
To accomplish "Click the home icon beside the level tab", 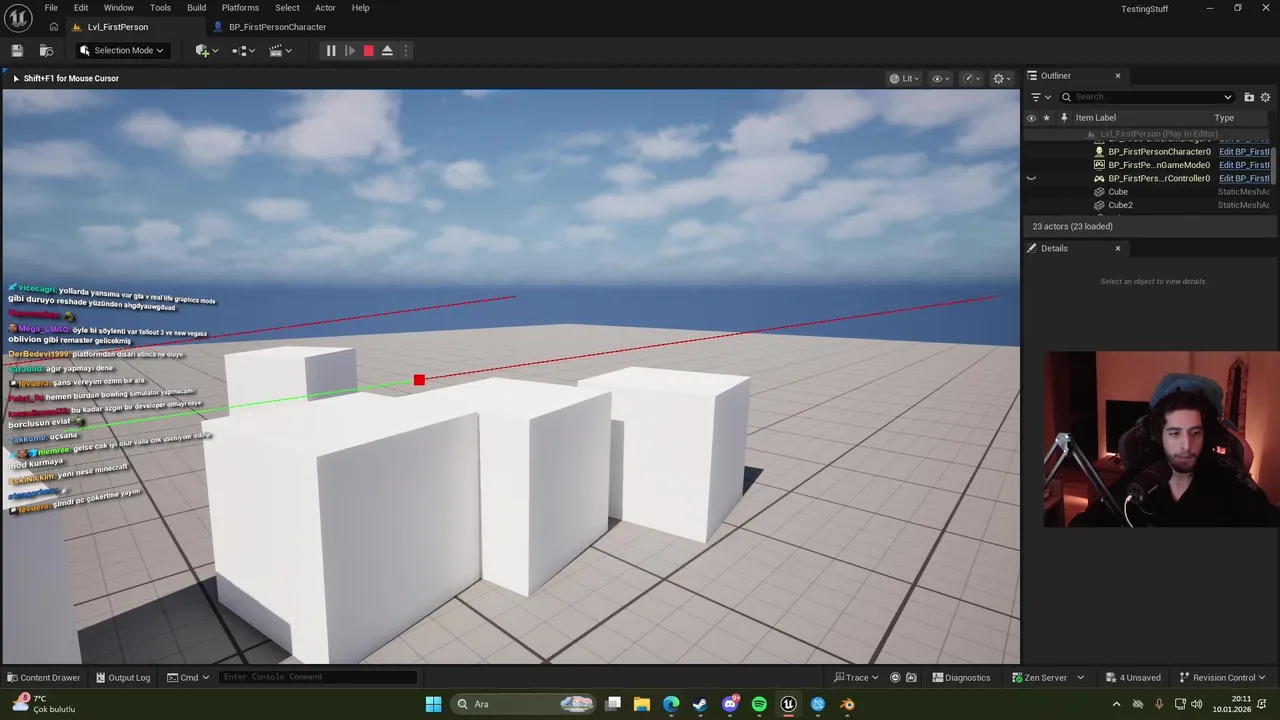I will click(54, 27).
